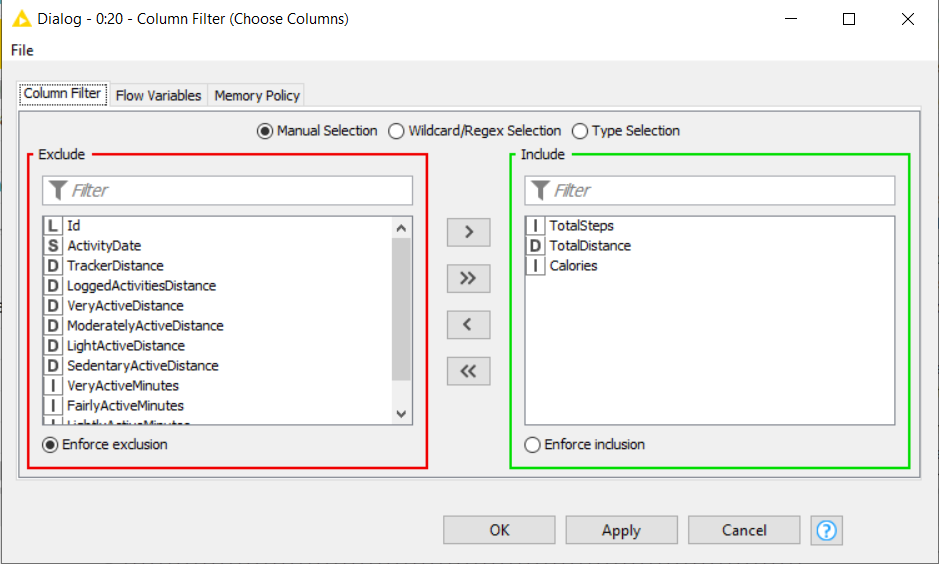939x564 pixels.
Task: Open help via the question mark icon
Action: [x=826, y=530]
